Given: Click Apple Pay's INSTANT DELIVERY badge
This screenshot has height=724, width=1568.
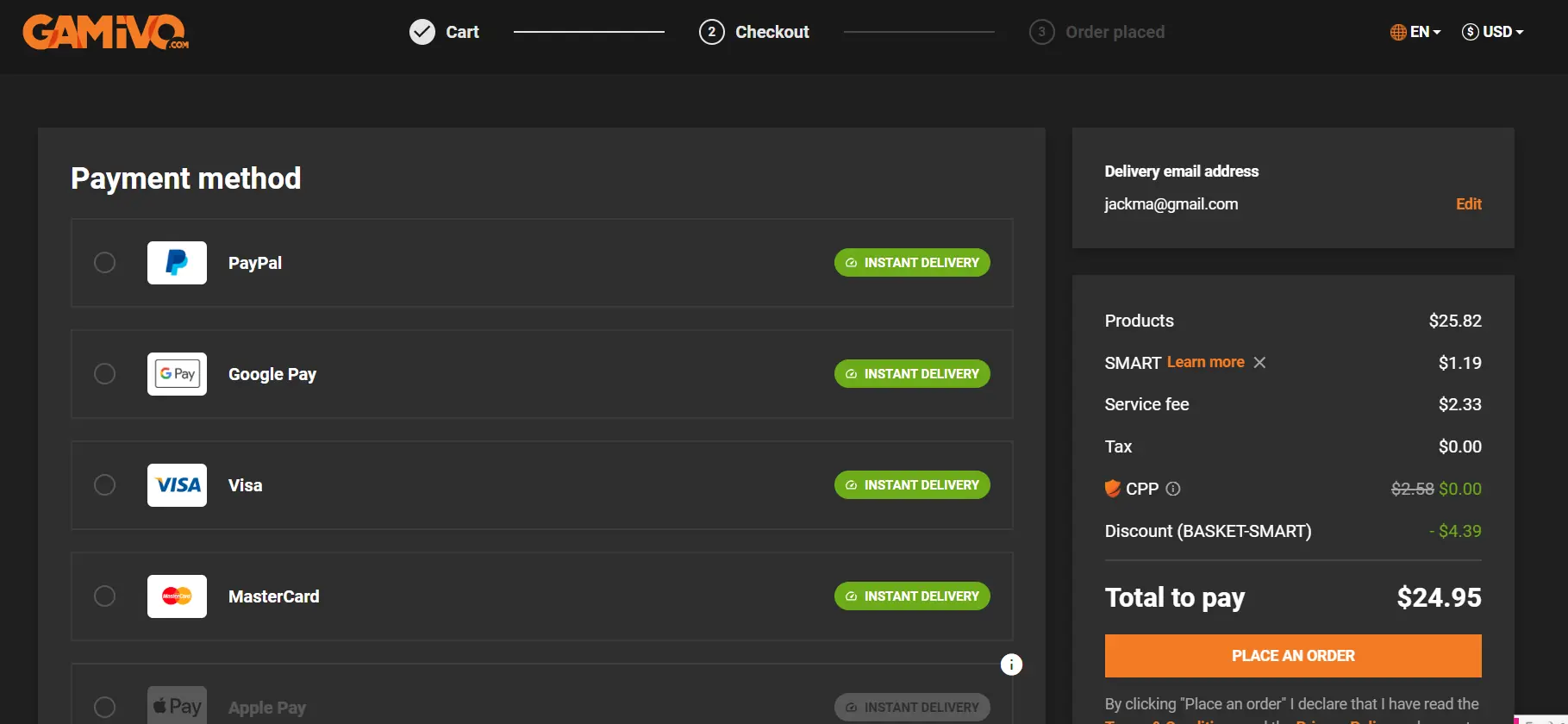Looking at the screenshot, I should pyautogui.click(x=912, y=708).
